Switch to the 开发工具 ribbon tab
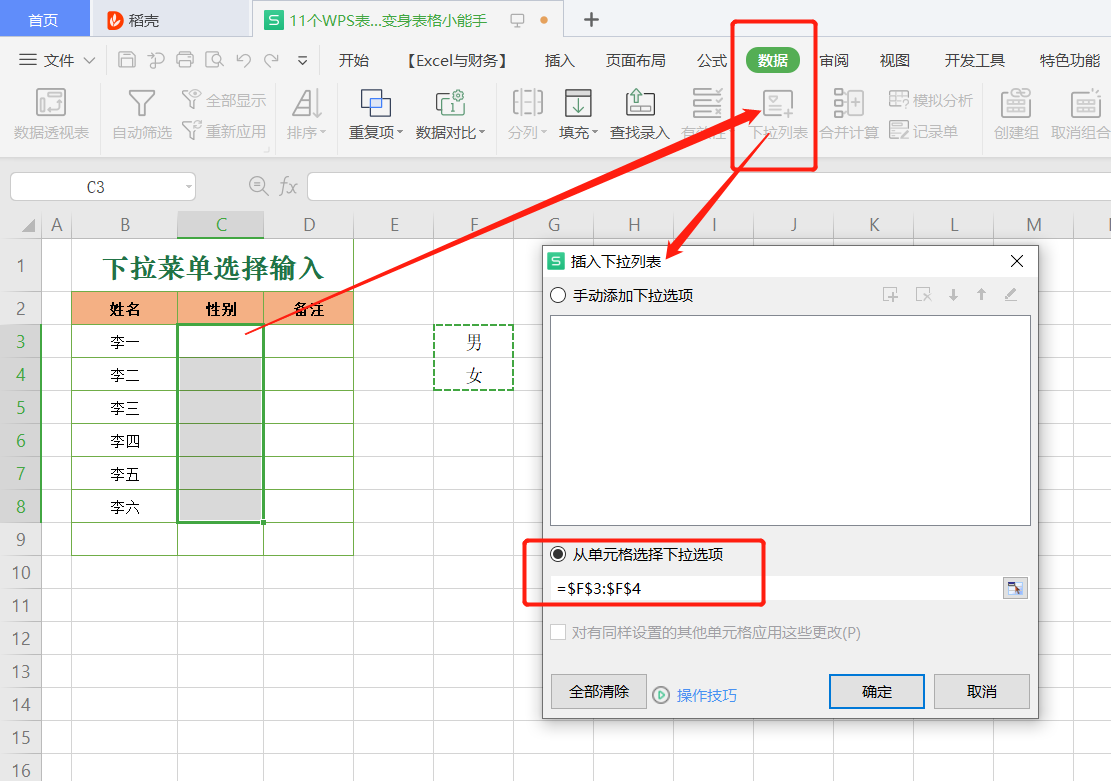The width and height of the screenshot is (1111, 781). point(974,61)
